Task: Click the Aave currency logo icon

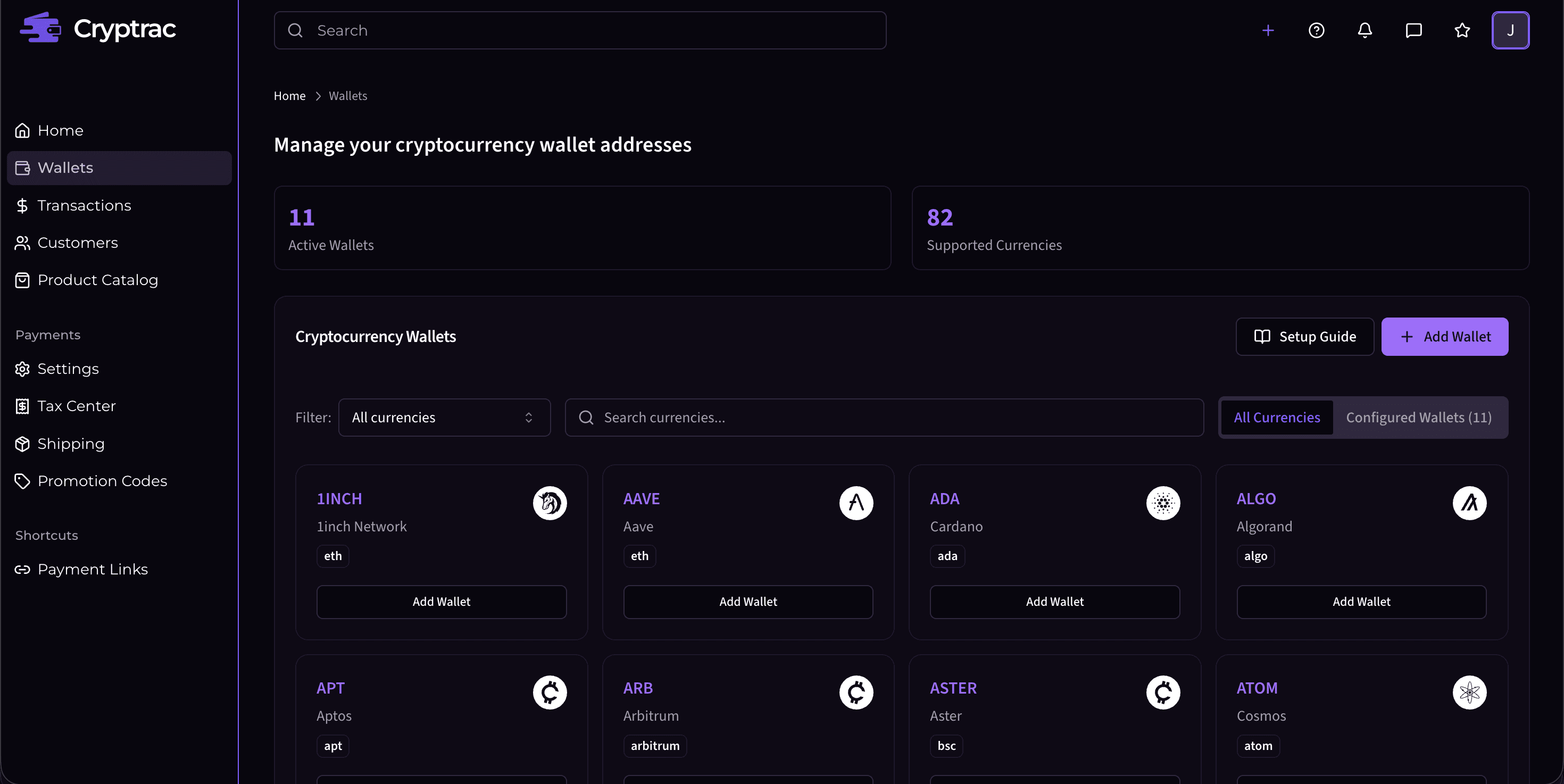Action: coord(856,503)
